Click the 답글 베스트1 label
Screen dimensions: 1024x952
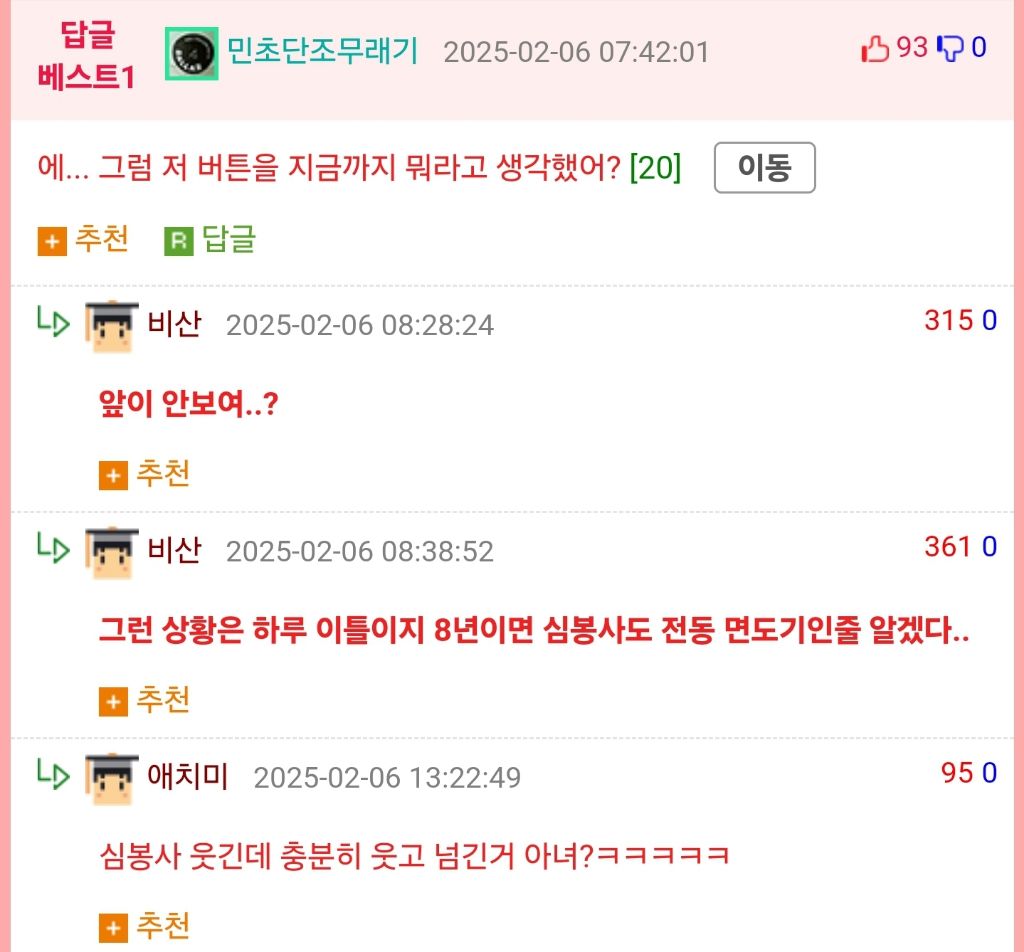86,56
